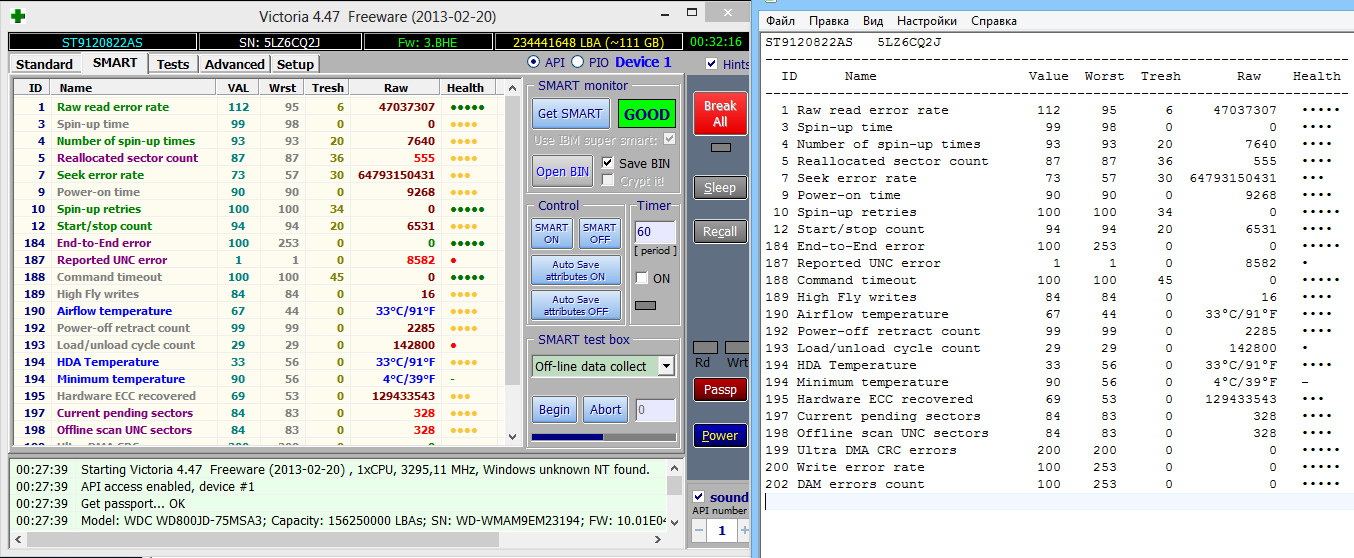Click the blue Power button
The image size is (1354, 558).
coord(719,435)
